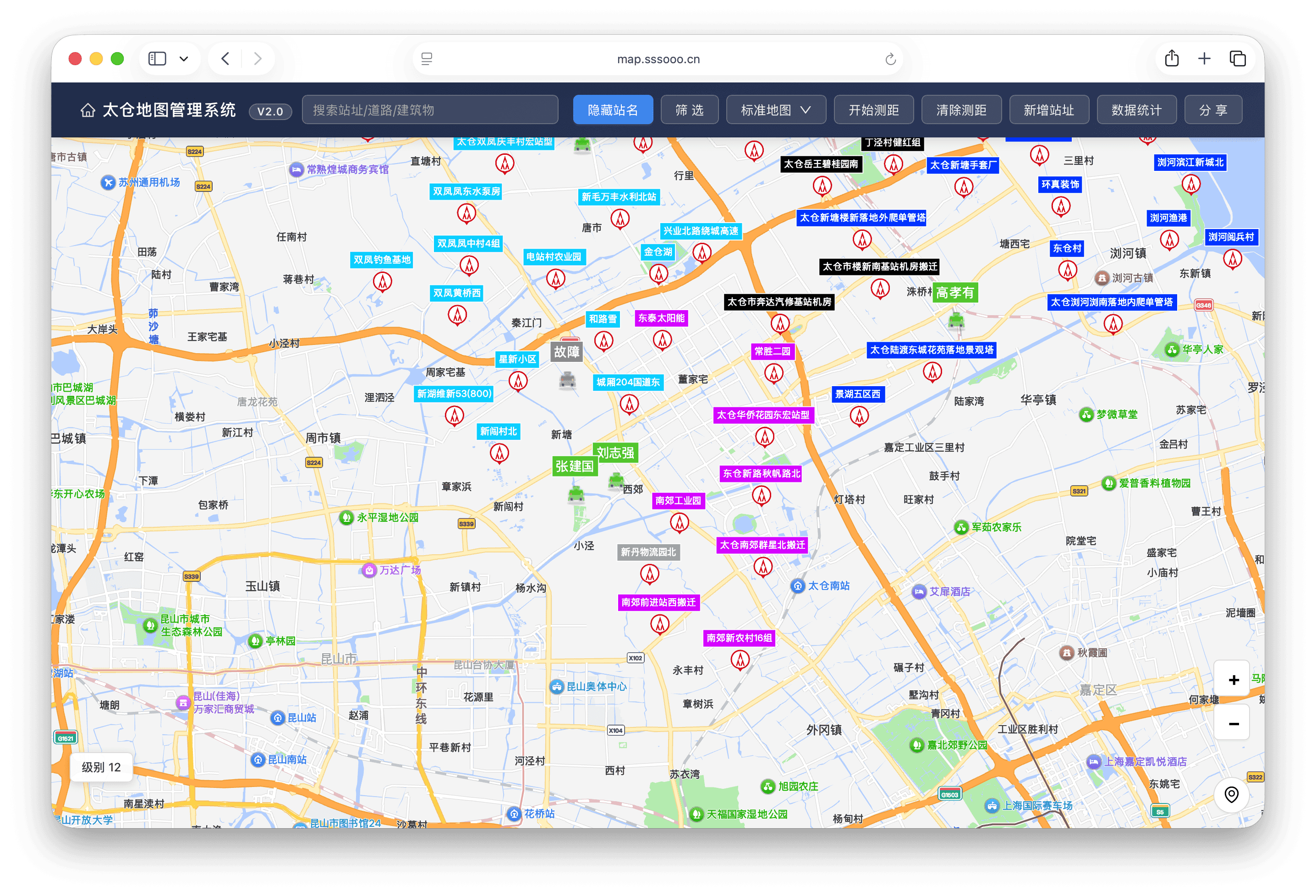
Task: Click the 分享 share button
Action: (x=1213, y=110)
